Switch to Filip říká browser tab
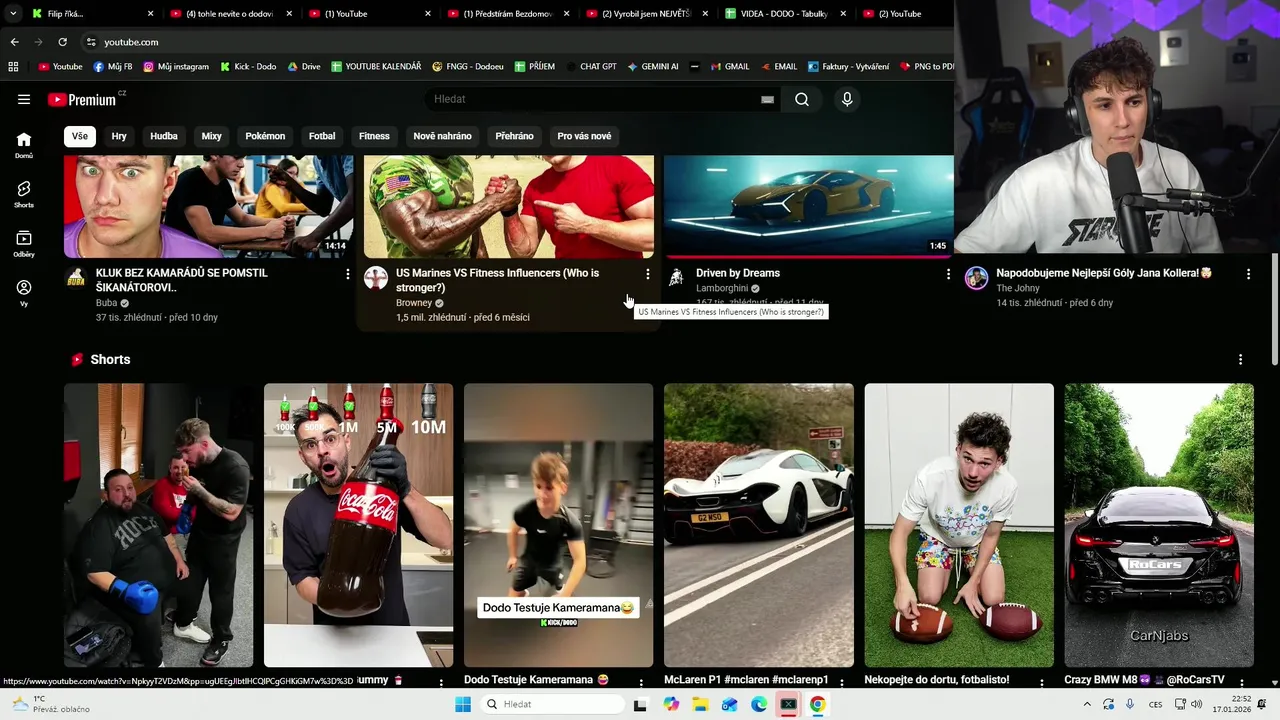The width and height of the screenshot is (1280, 720). 94,14
